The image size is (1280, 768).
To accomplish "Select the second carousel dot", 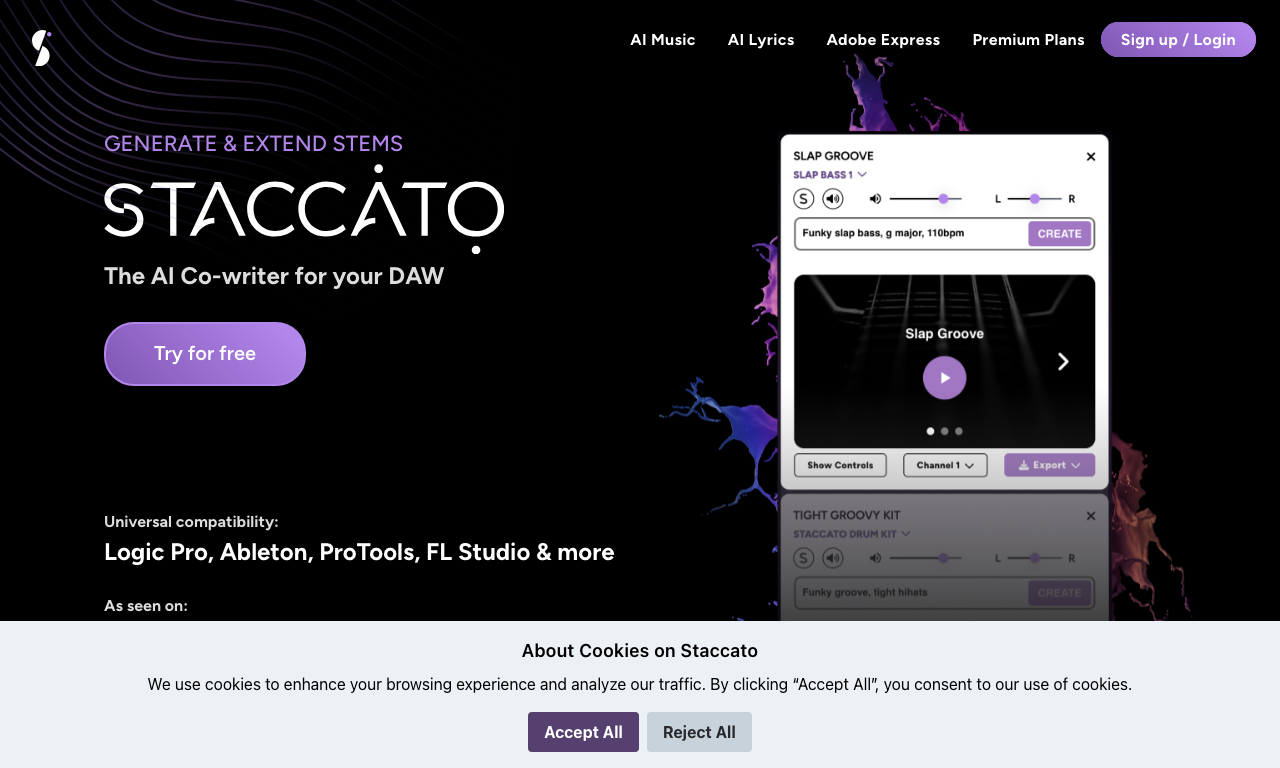I will pyautogui.click(x=945, y=431).
